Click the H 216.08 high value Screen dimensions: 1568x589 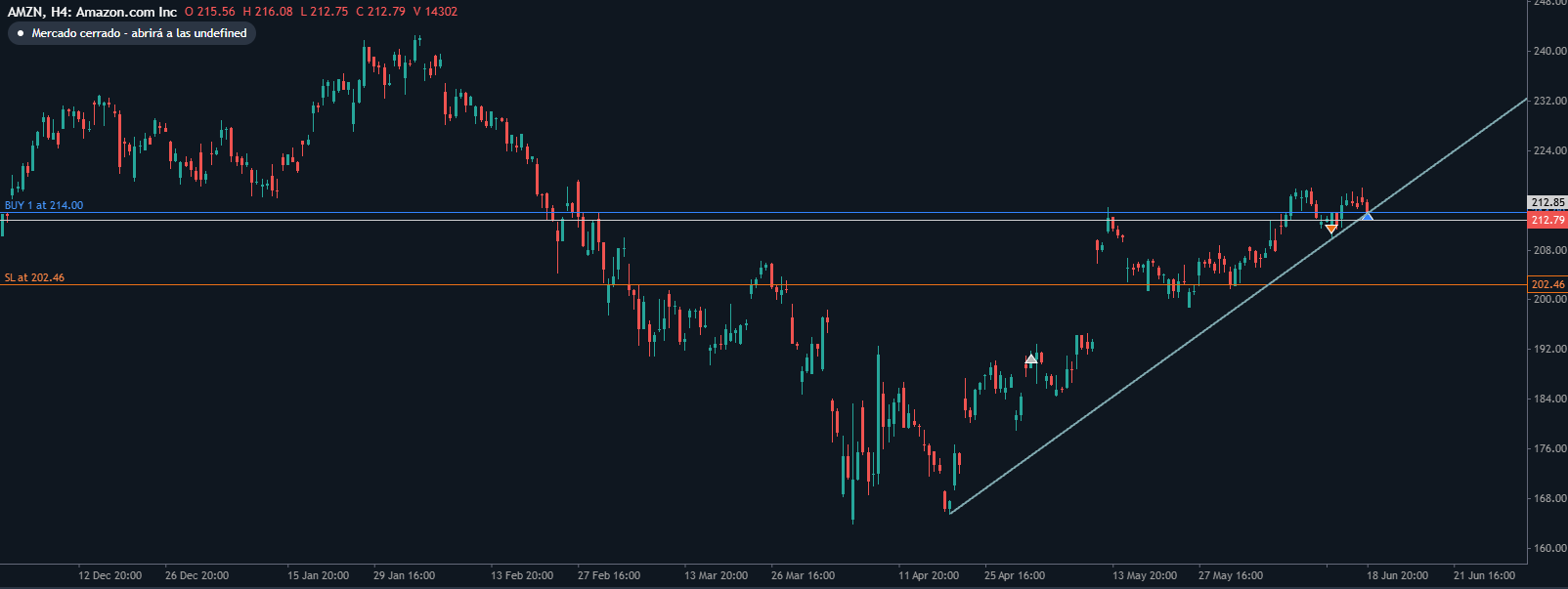pyautogui.click(x=268, y=12)
